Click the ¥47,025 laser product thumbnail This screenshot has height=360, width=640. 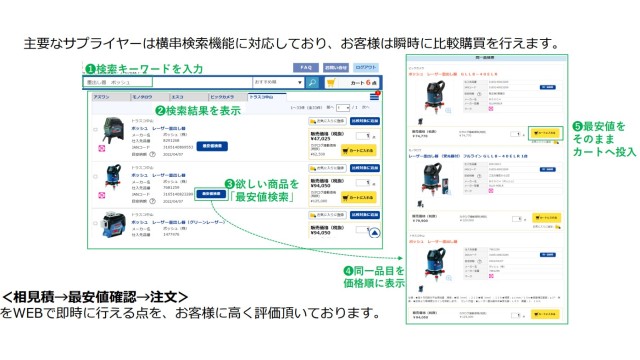(x=113, y=130)
